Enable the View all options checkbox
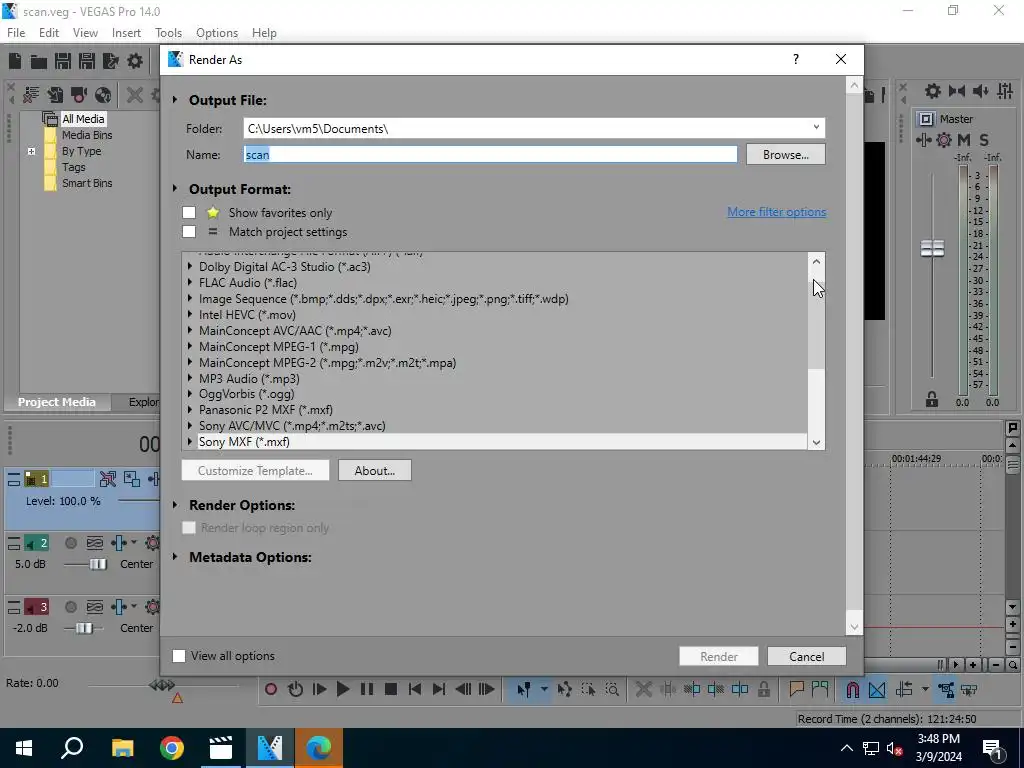Image resolution: width=1024 pixels, height=768 pixels. (179, 656)
